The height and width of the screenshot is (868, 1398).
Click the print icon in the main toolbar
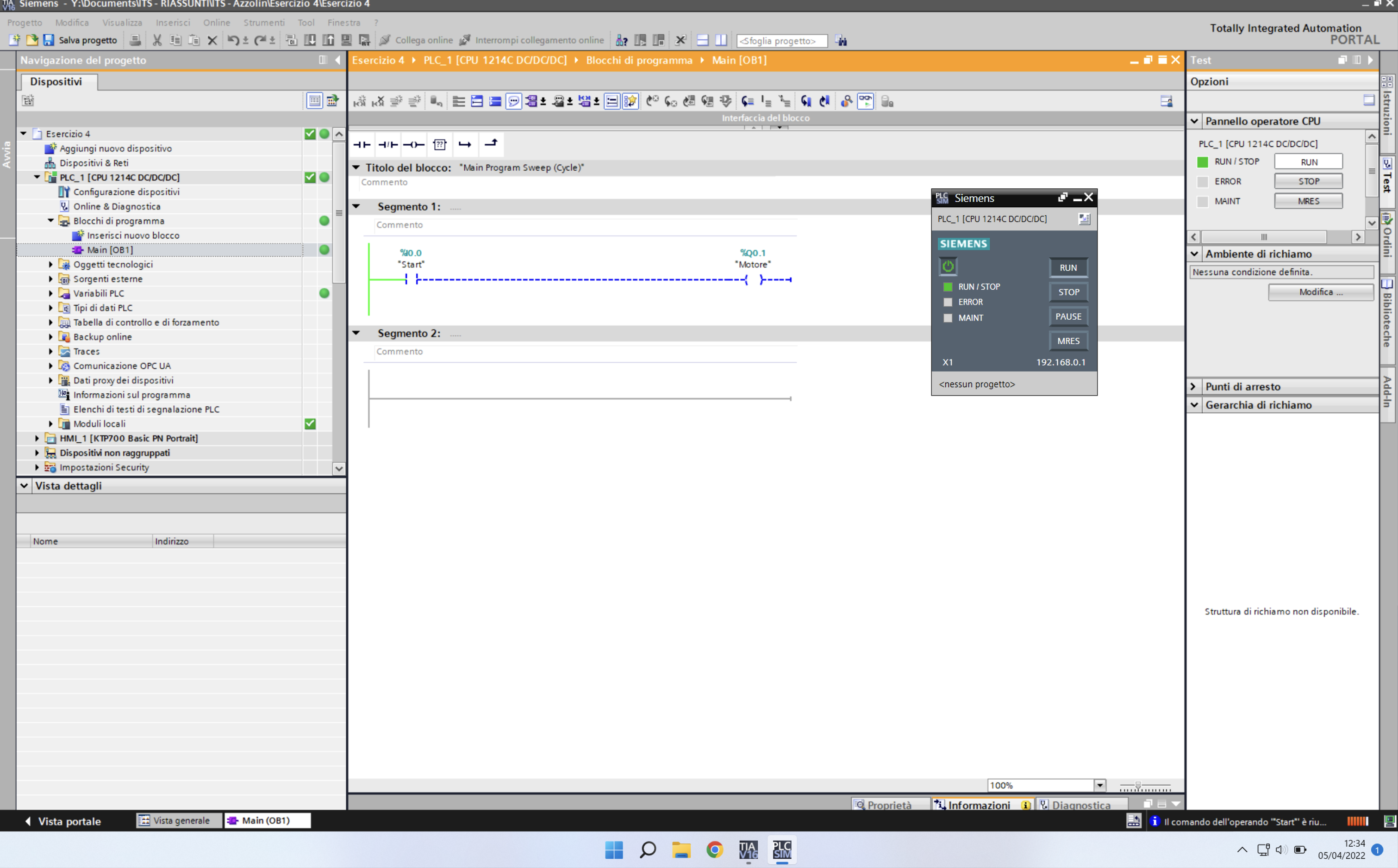tap(135, 40)
